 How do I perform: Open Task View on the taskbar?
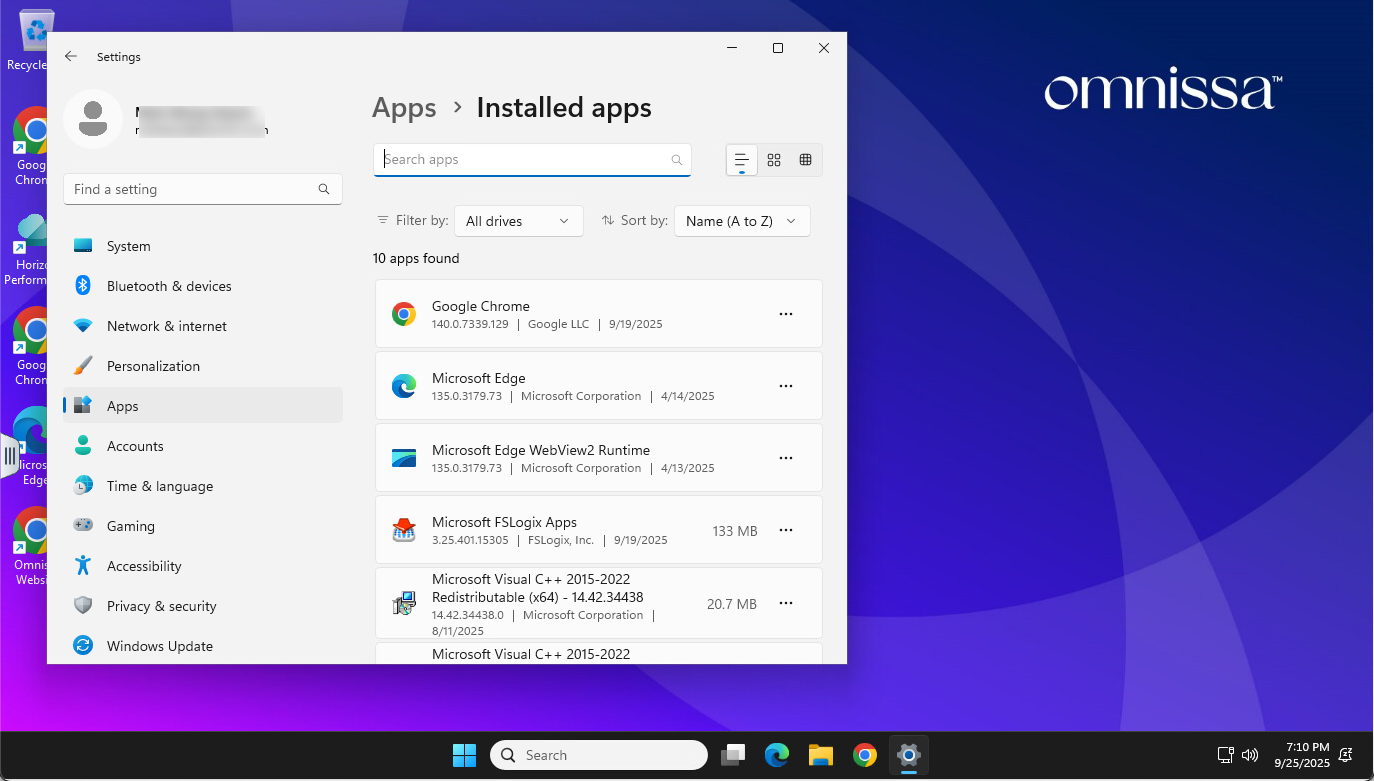735,755
